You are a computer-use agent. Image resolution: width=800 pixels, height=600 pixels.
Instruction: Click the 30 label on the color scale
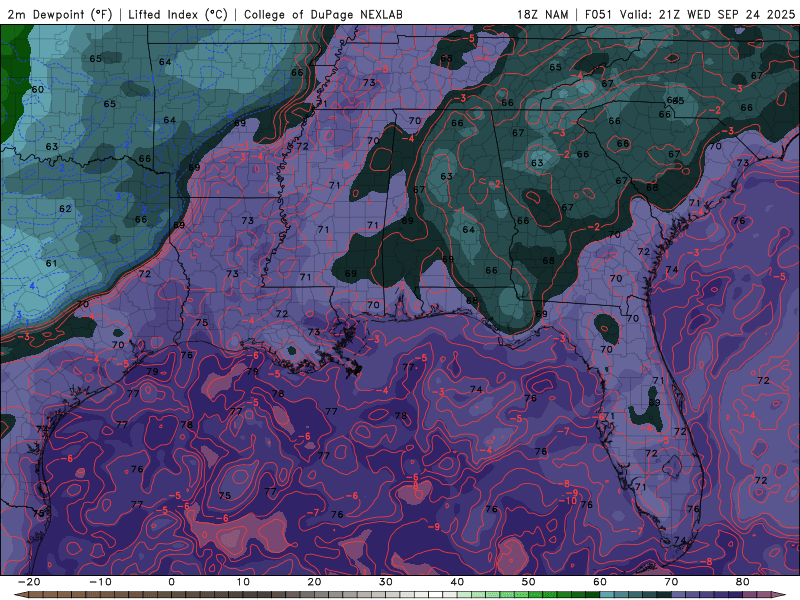(386, 582)
